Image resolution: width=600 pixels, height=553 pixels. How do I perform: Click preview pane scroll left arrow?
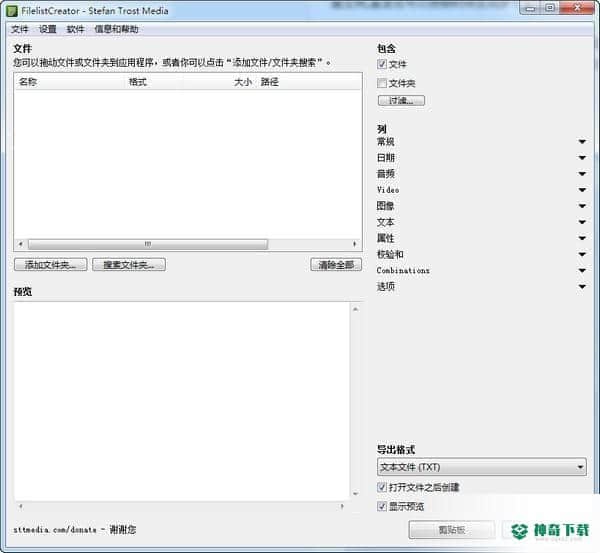(21, 506)
